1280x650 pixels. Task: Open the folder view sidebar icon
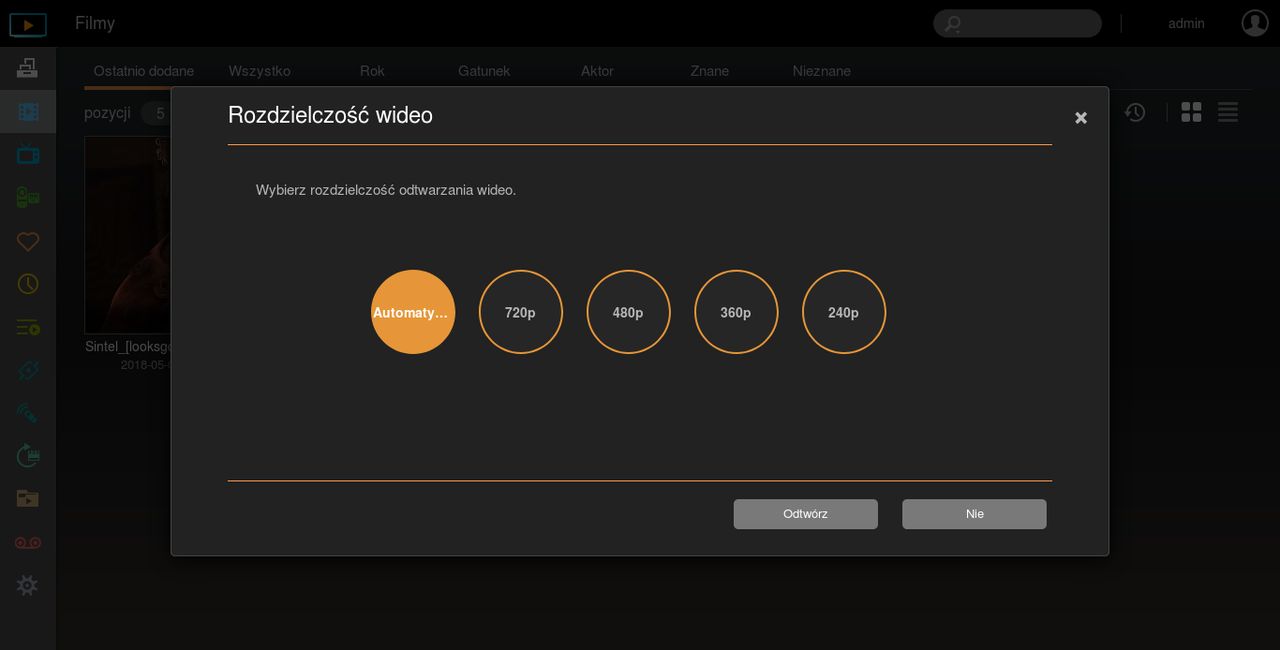pyautogui.click(x=28, y=499)
